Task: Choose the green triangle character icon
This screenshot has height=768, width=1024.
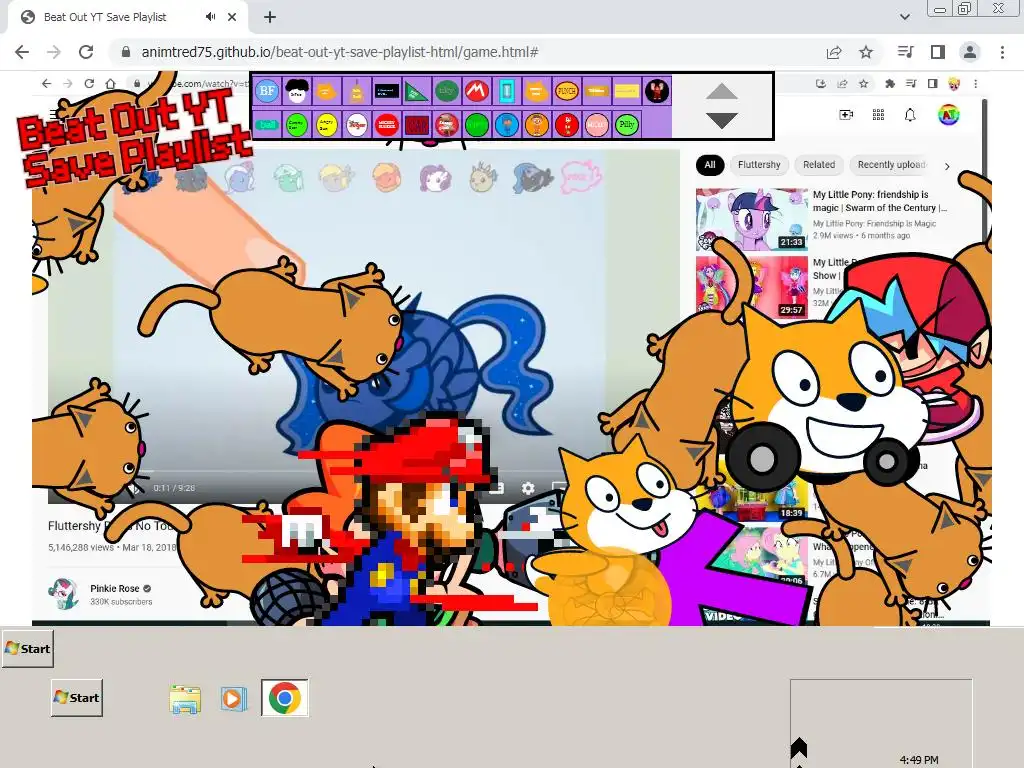Action: pyautogui.click(x=416, y=91)
